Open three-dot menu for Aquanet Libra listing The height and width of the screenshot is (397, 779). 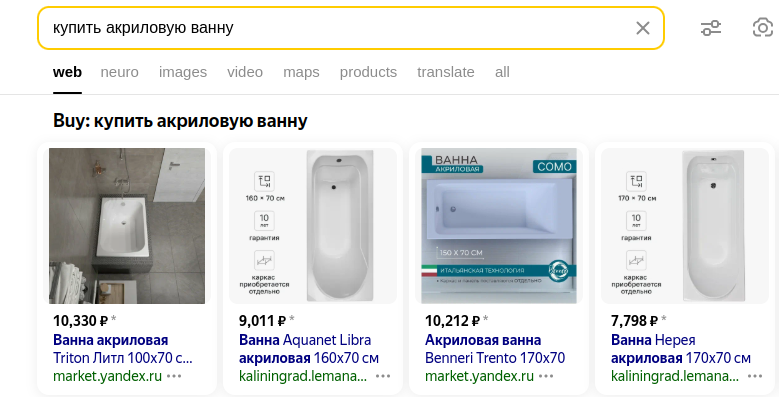pyautogui.click(x=383, y=376)
